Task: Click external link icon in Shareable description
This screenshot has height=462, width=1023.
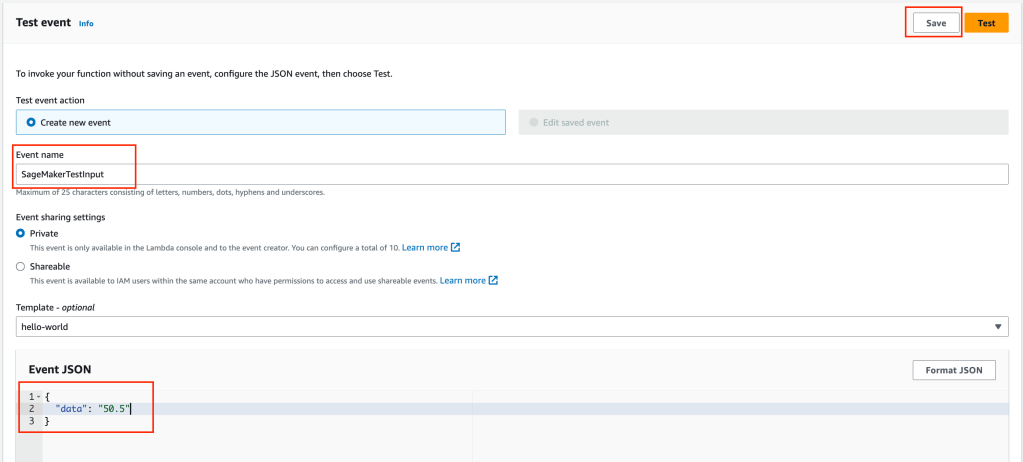Action: pyautogui.click(x=494, y=281)
